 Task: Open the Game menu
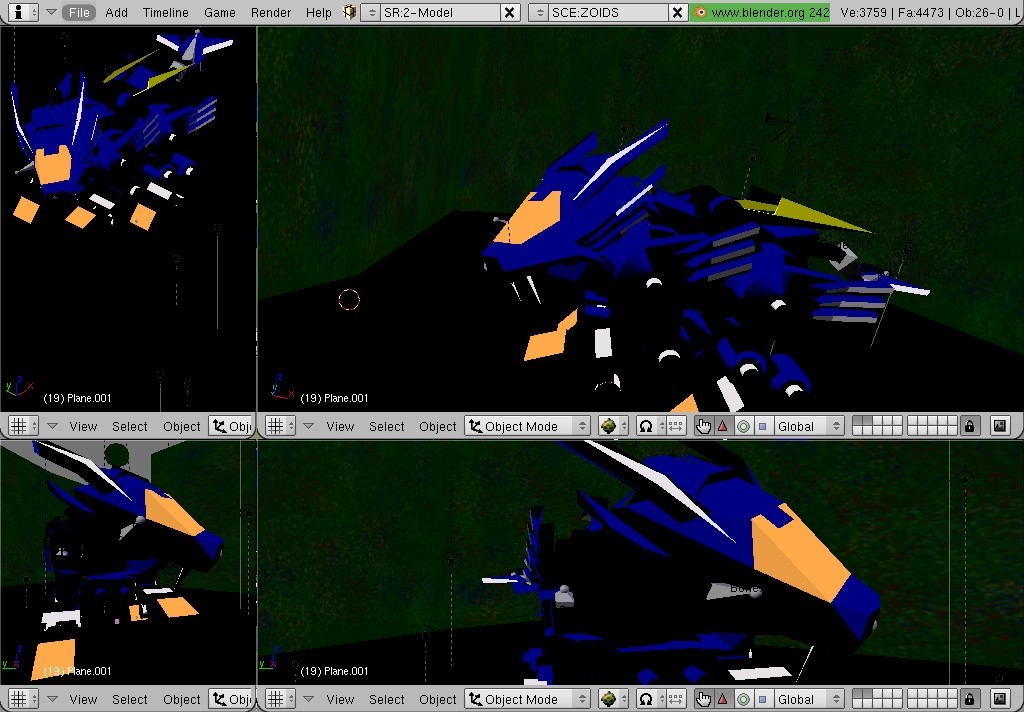pos(219,12)
